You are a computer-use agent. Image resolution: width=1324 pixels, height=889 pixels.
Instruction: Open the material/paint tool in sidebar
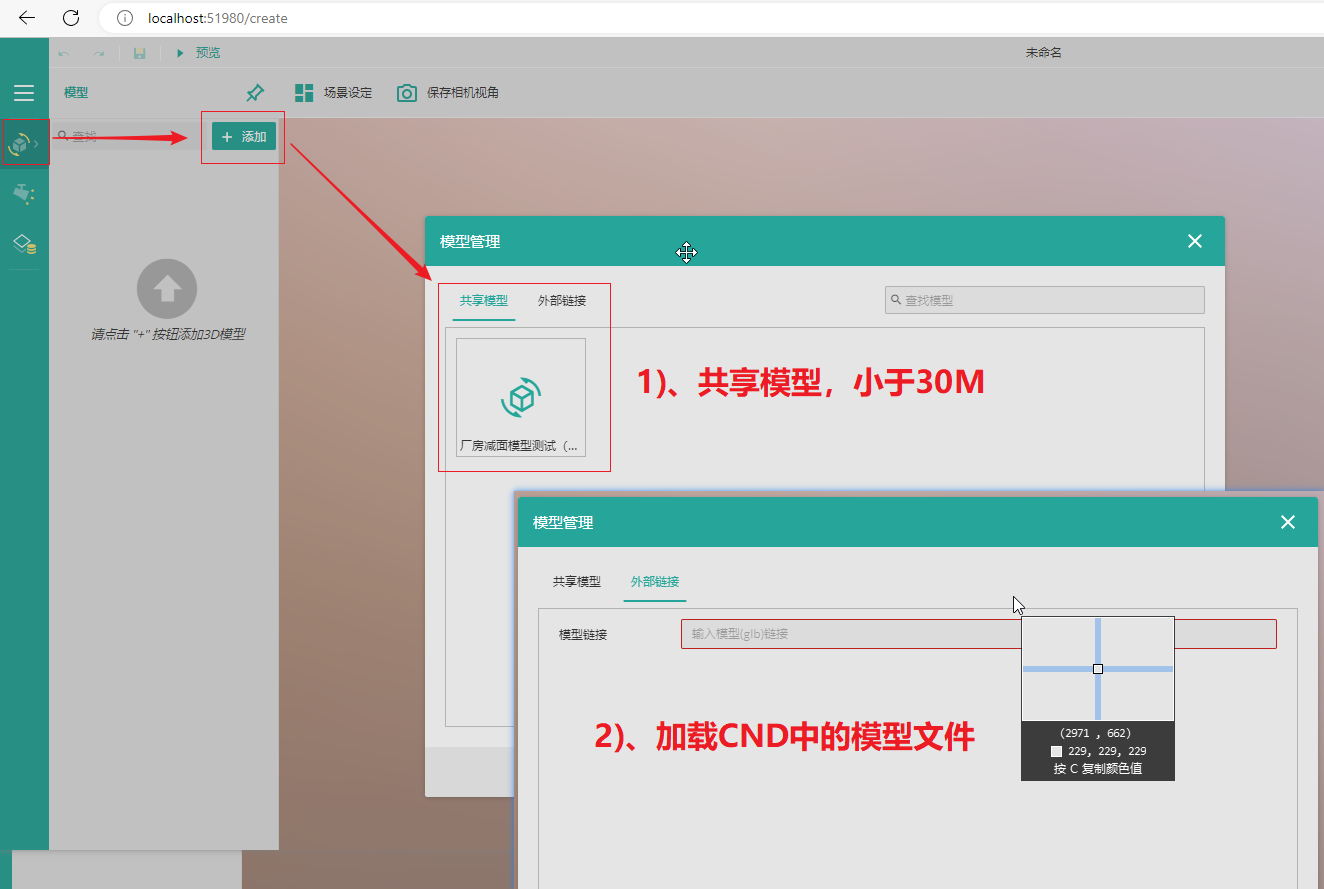[22, 193]
